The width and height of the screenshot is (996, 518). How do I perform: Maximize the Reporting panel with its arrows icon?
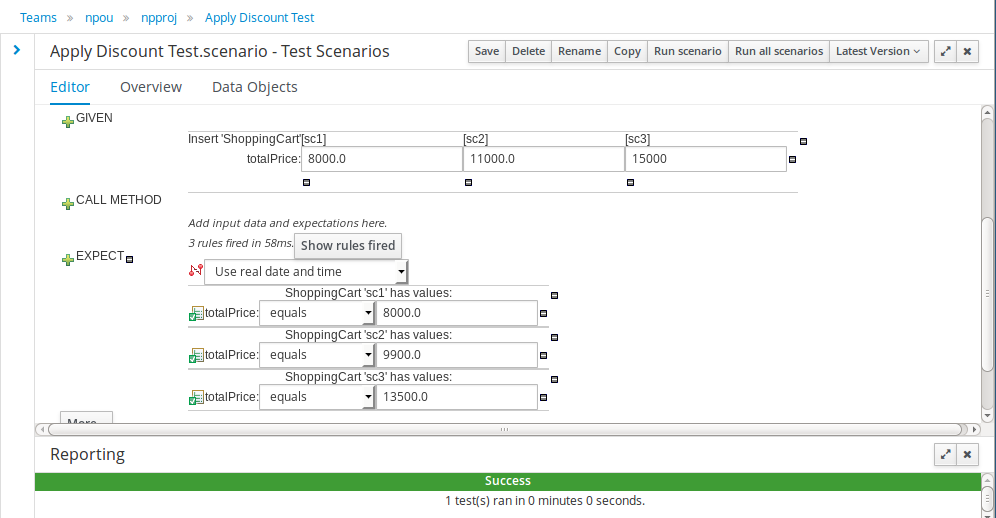[945, 454]
